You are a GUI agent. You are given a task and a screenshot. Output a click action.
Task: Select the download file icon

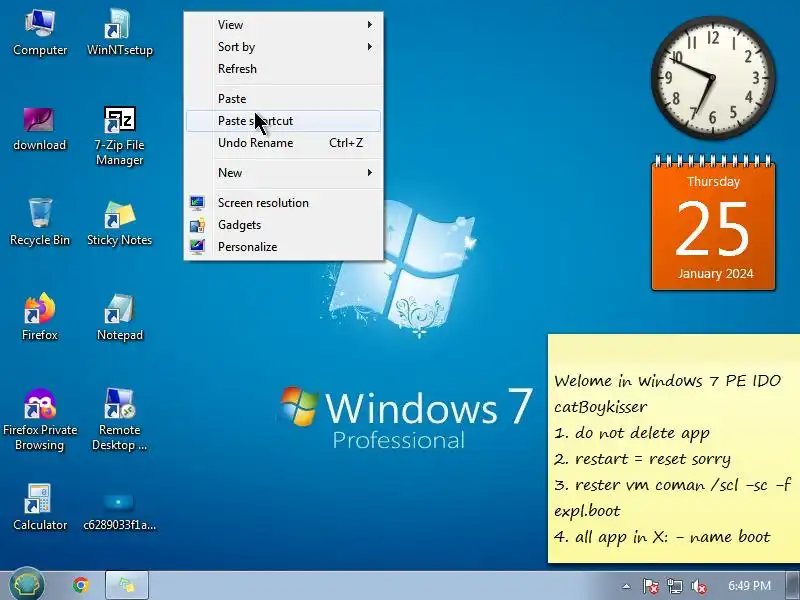click(x=40, y=130)
